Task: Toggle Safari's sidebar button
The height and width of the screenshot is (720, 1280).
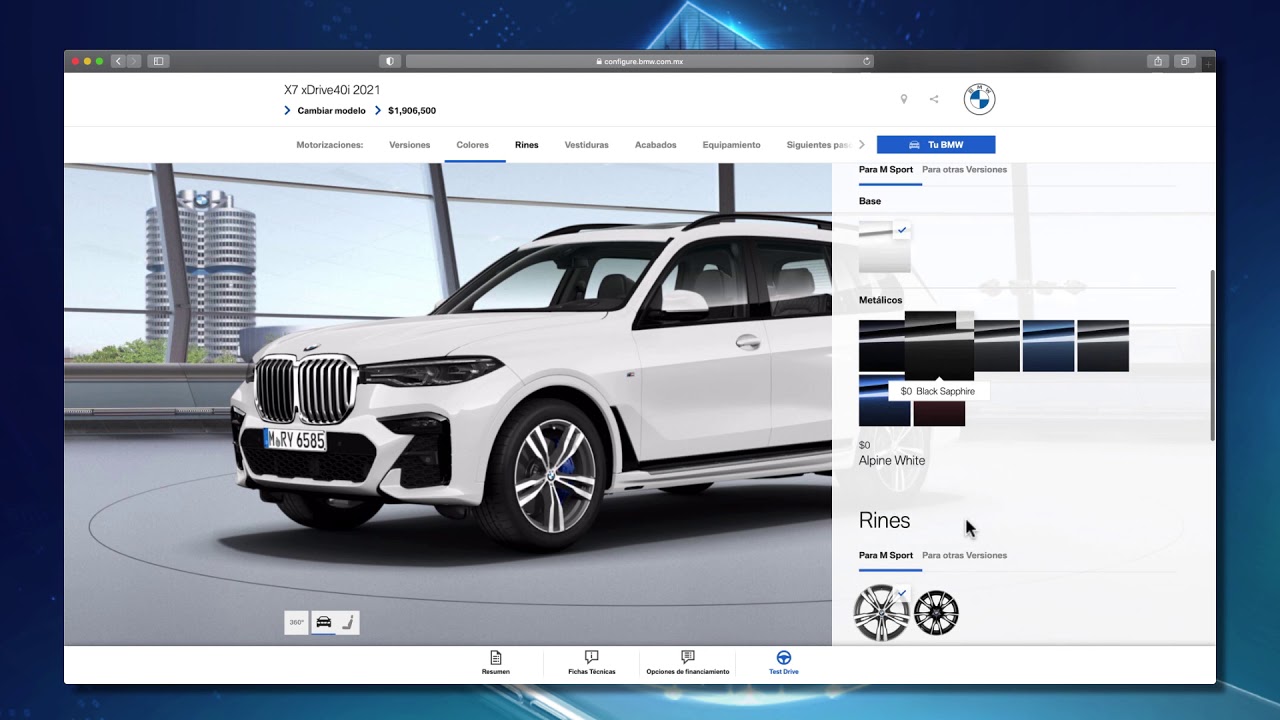Action: (x=158, y=61)
